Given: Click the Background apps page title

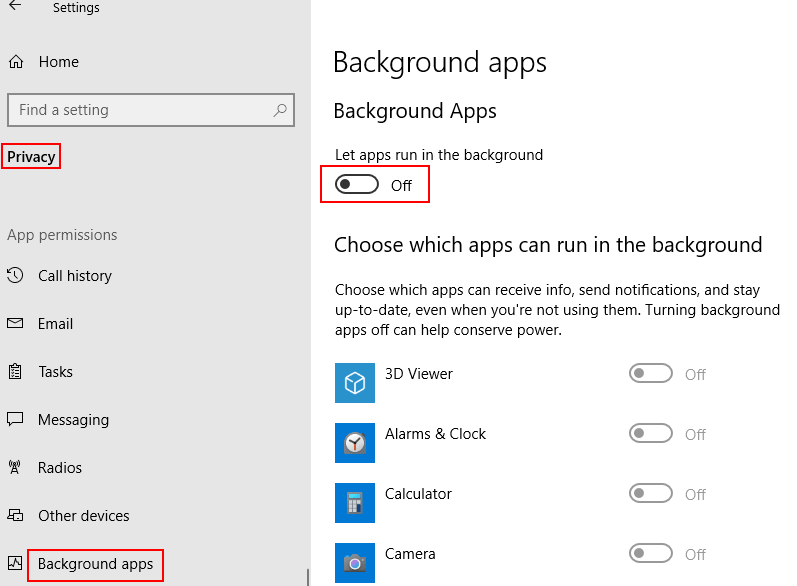Looking at the screenshot, I should pos(440,63).
